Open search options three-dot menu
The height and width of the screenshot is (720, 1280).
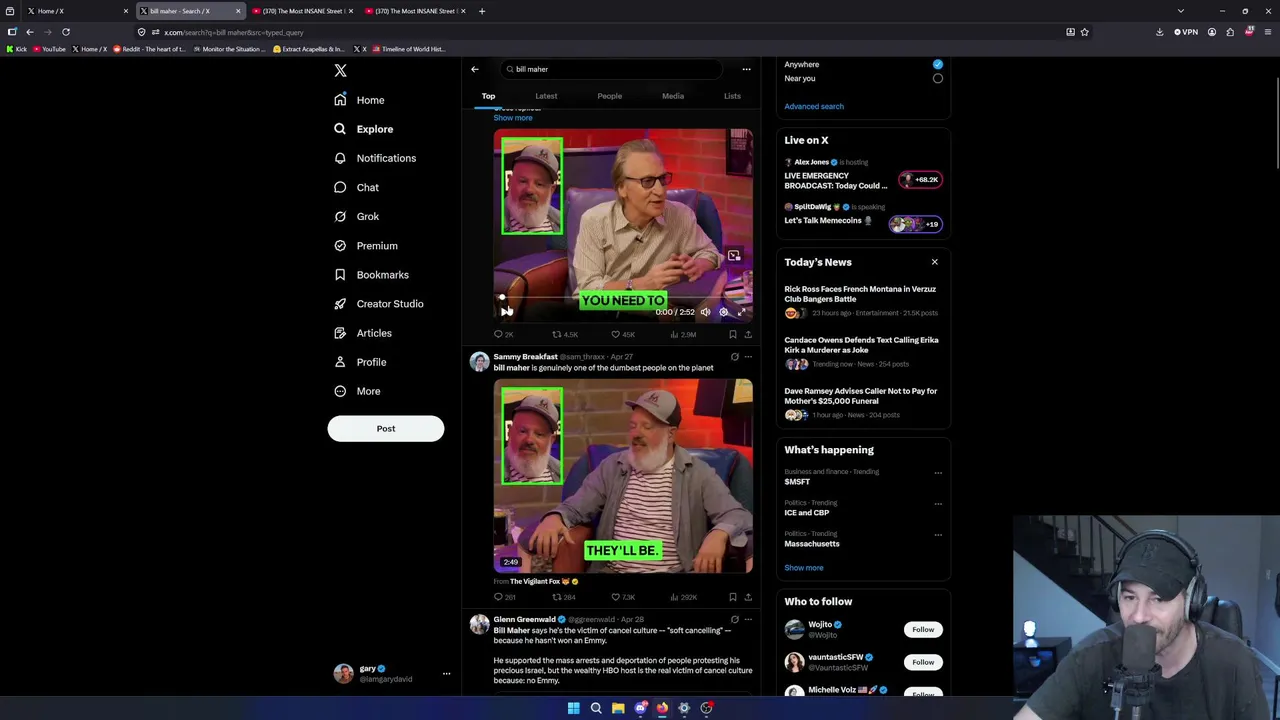(746, 69)
